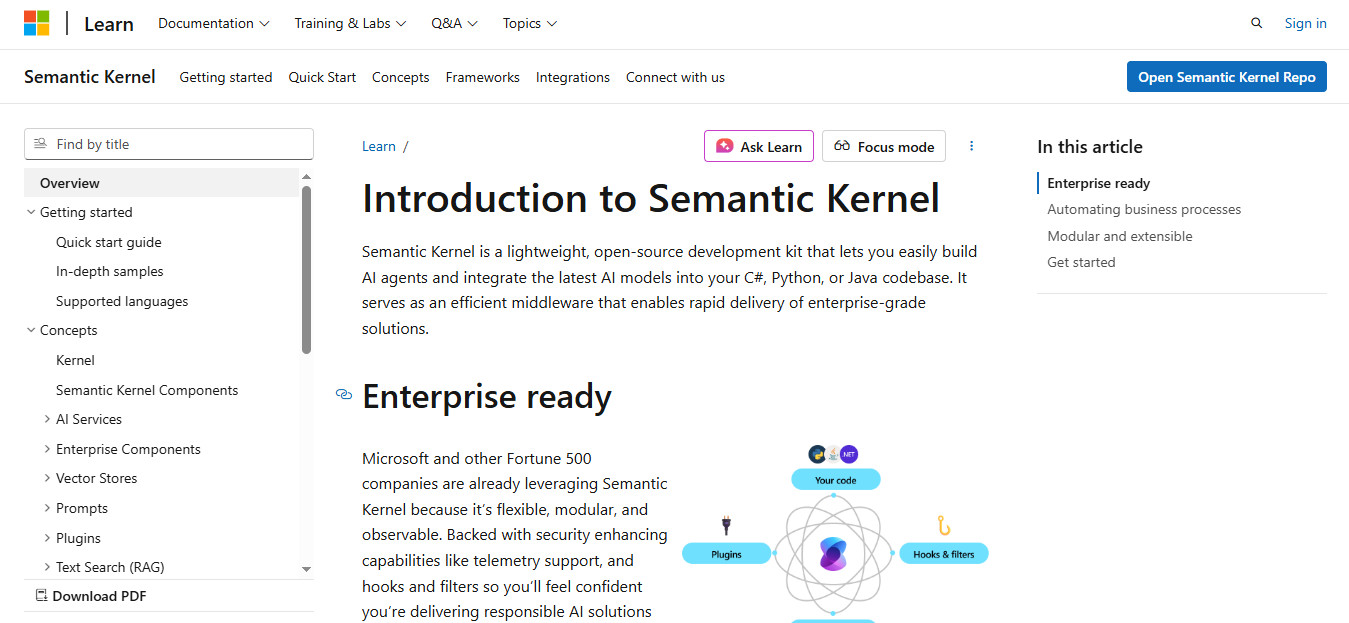
Task: Open the more options three-dot icon
Action: pos(971,145)
